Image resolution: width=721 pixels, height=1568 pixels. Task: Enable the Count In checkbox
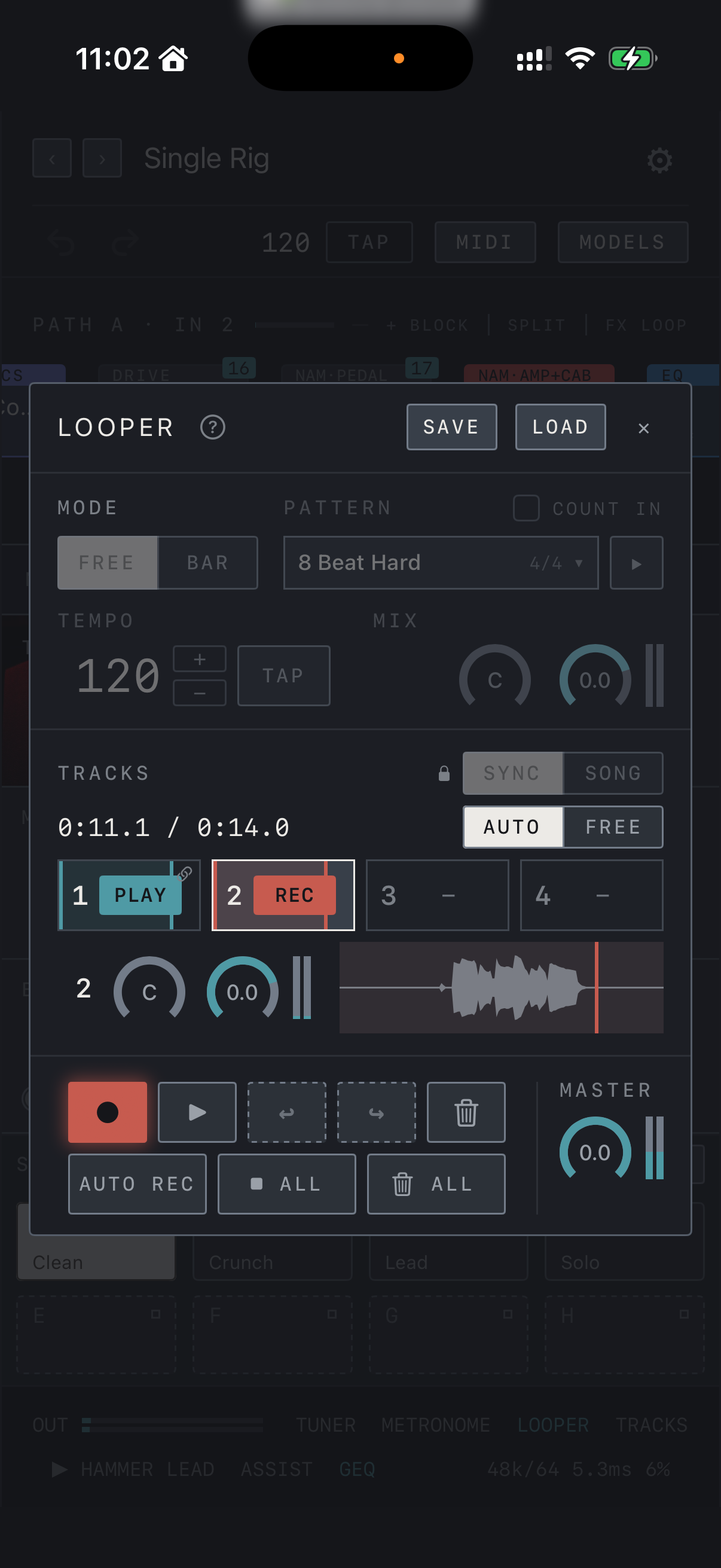[x=526, y=508]
